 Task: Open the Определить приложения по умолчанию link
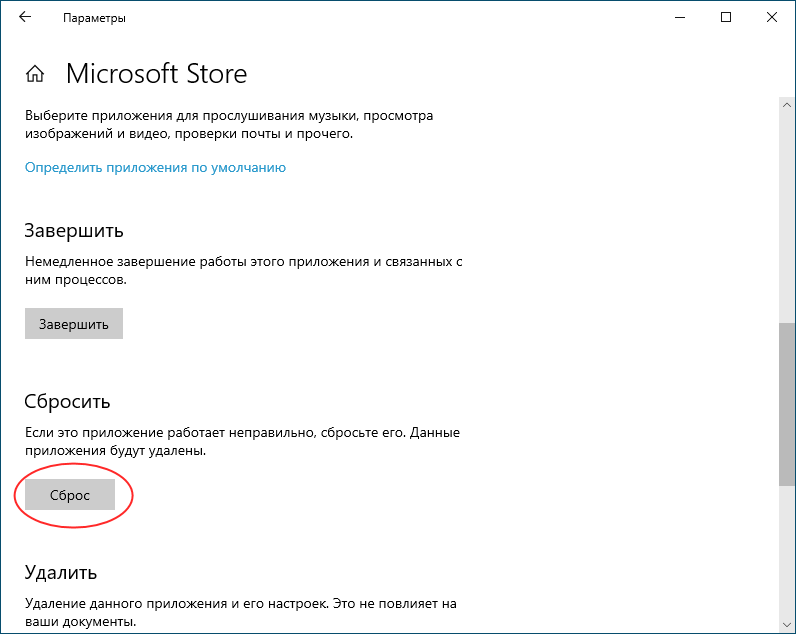[x=155, y=168]
